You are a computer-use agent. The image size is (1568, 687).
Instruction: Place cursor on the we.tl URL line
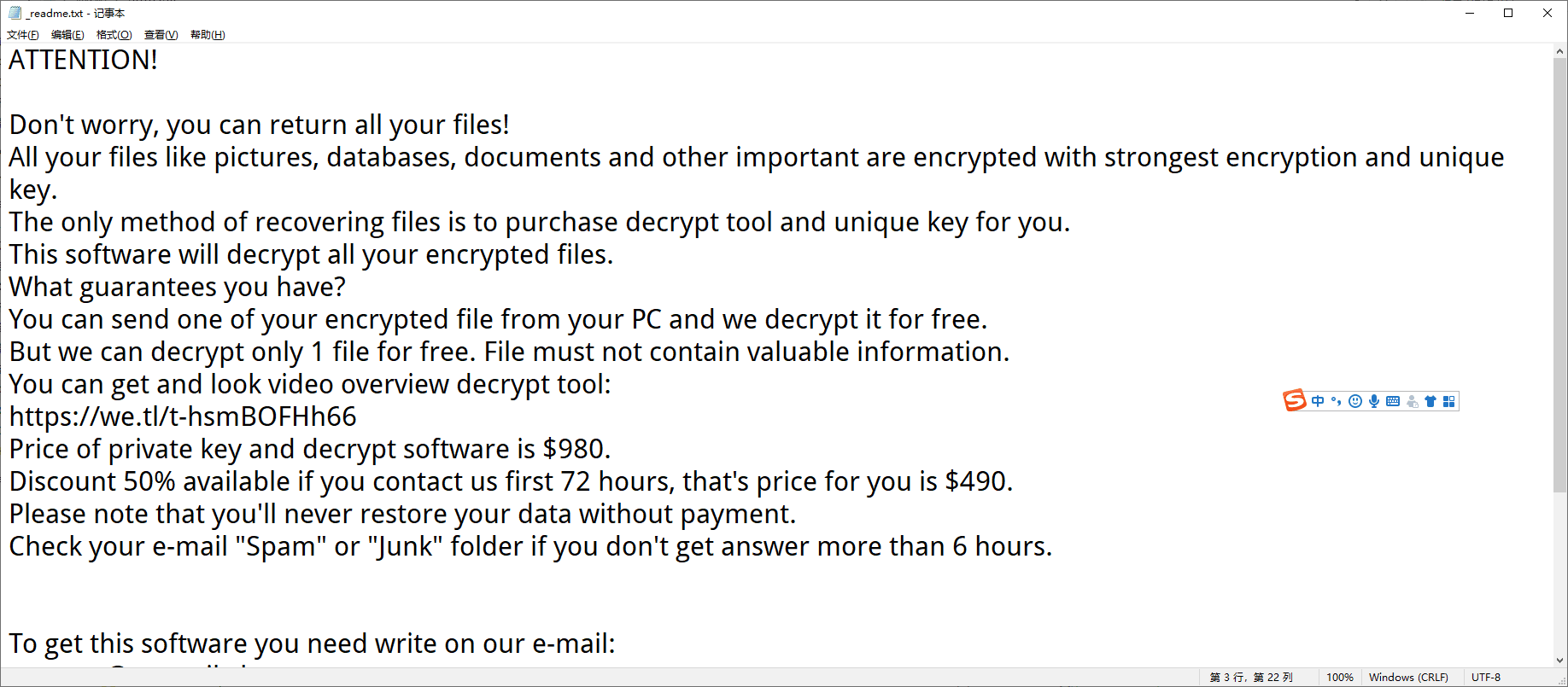183,416
